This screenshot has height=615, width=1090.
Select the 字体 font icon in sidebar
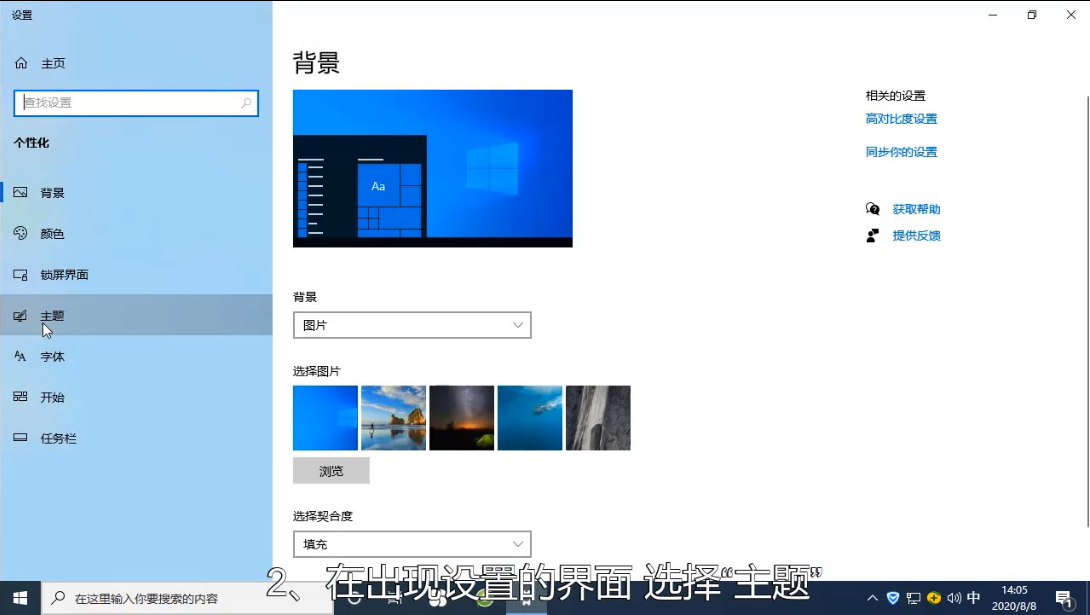tap(20, 356)
